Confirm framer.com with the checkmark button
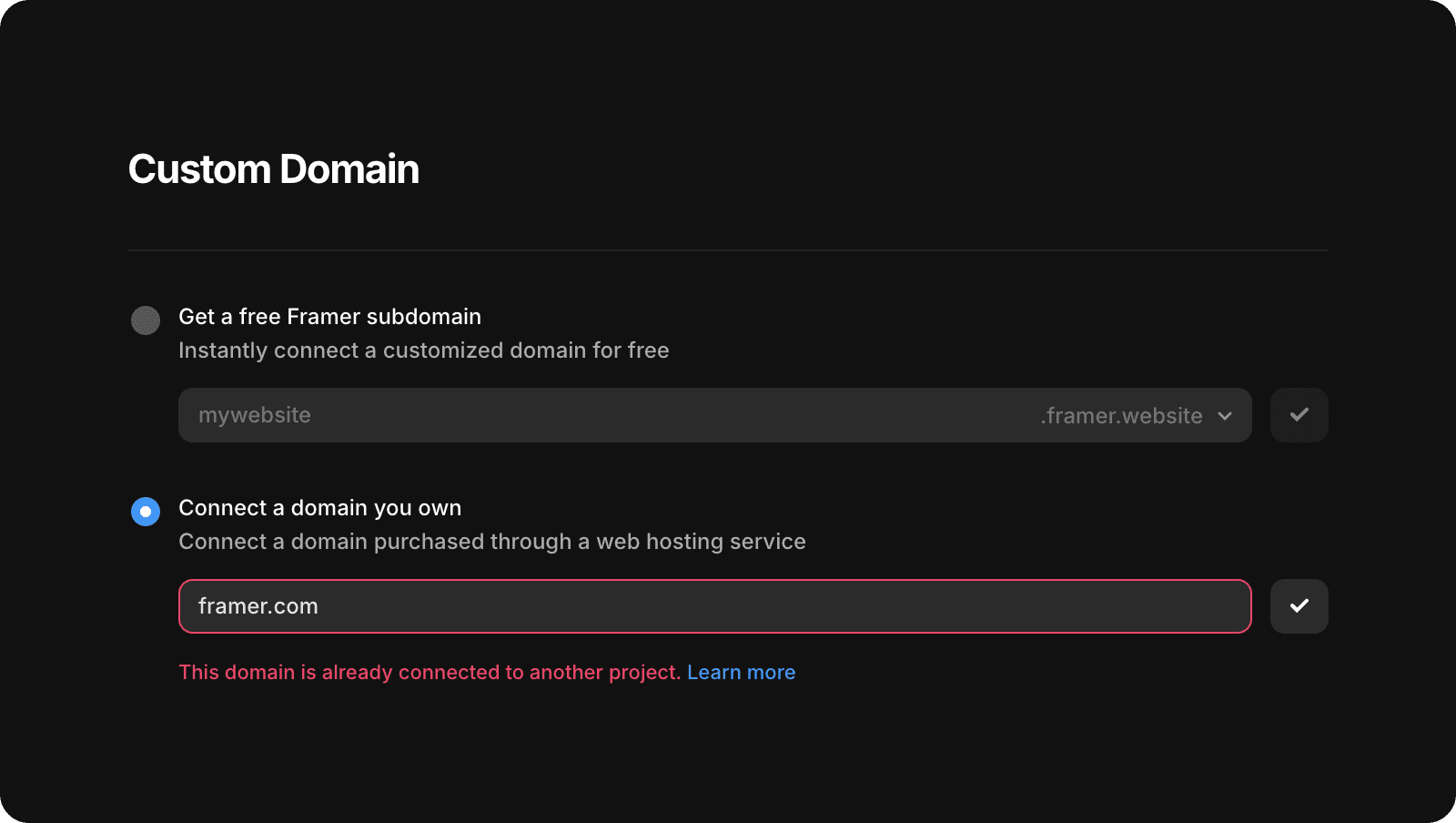Viewport: 1456px width, 823px height. tap(1299, 606)
